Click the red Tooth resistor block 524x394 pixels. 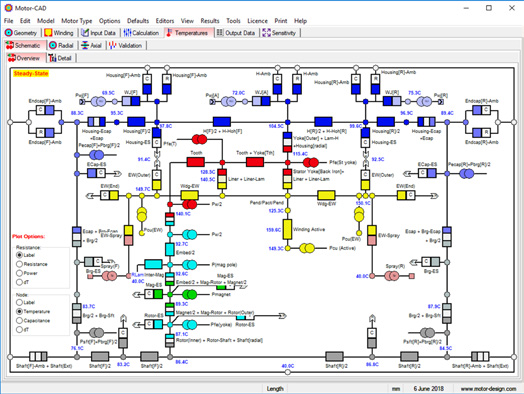pyautogui.click(x=195, y=162)
